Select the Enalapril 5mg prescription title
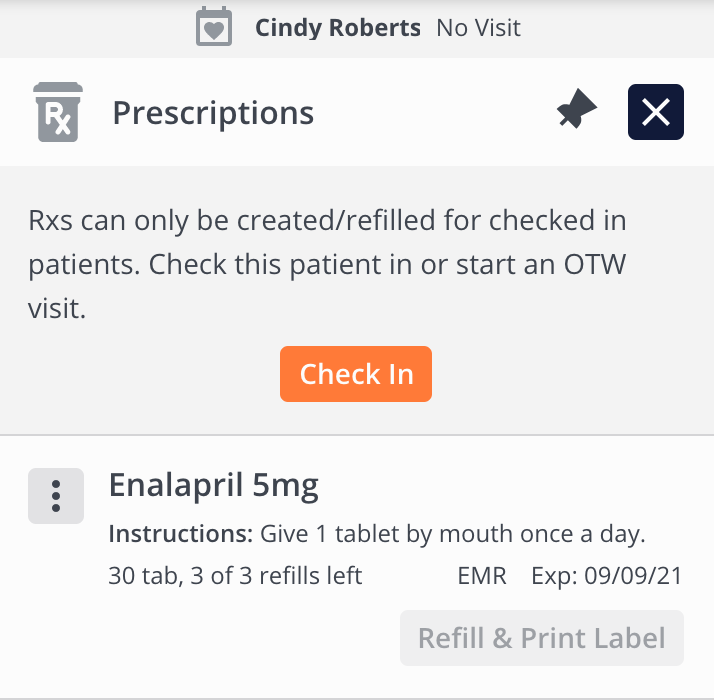 point(213,486)
